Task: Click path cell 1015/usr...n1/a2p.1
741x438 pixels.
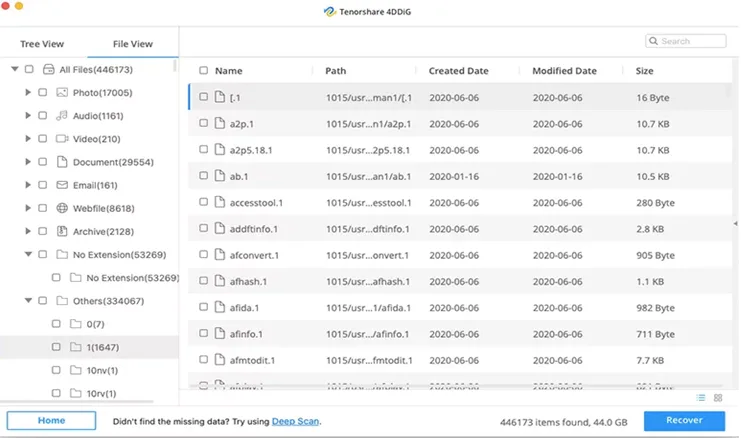Action: pos(369,124)
